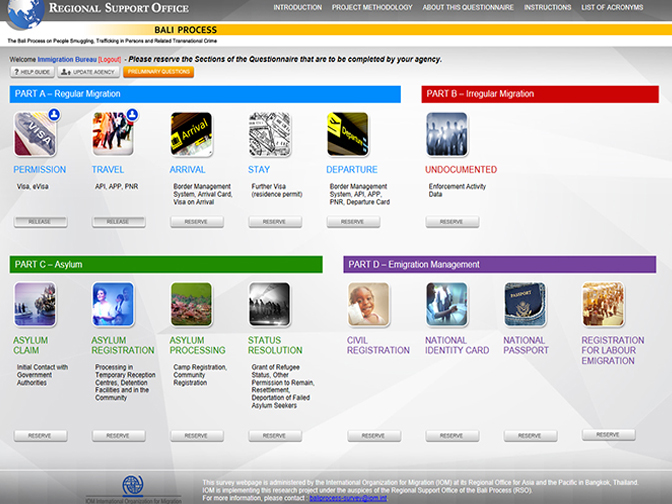672x504 pixels.
Task: Reserve the Asylum Processing section
Action: [x=197, y=436]
